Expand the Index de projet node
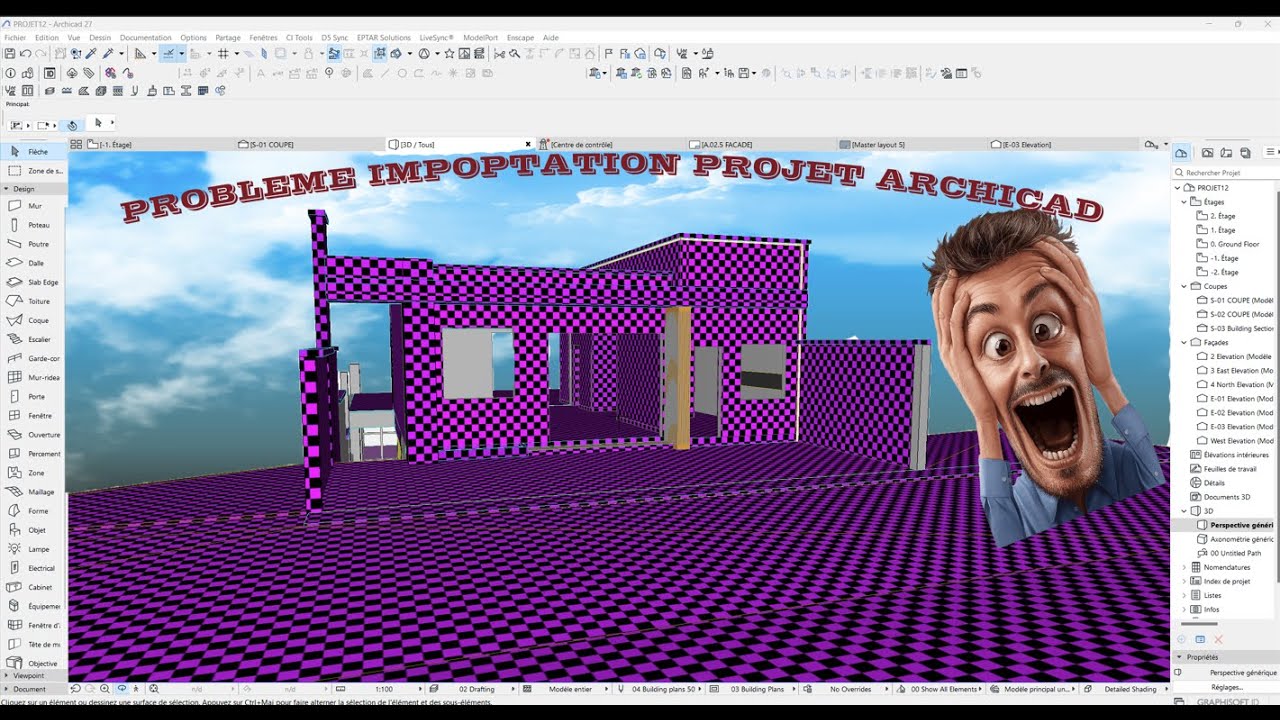Viewport: 1280px width, 720px height. 1184,581
